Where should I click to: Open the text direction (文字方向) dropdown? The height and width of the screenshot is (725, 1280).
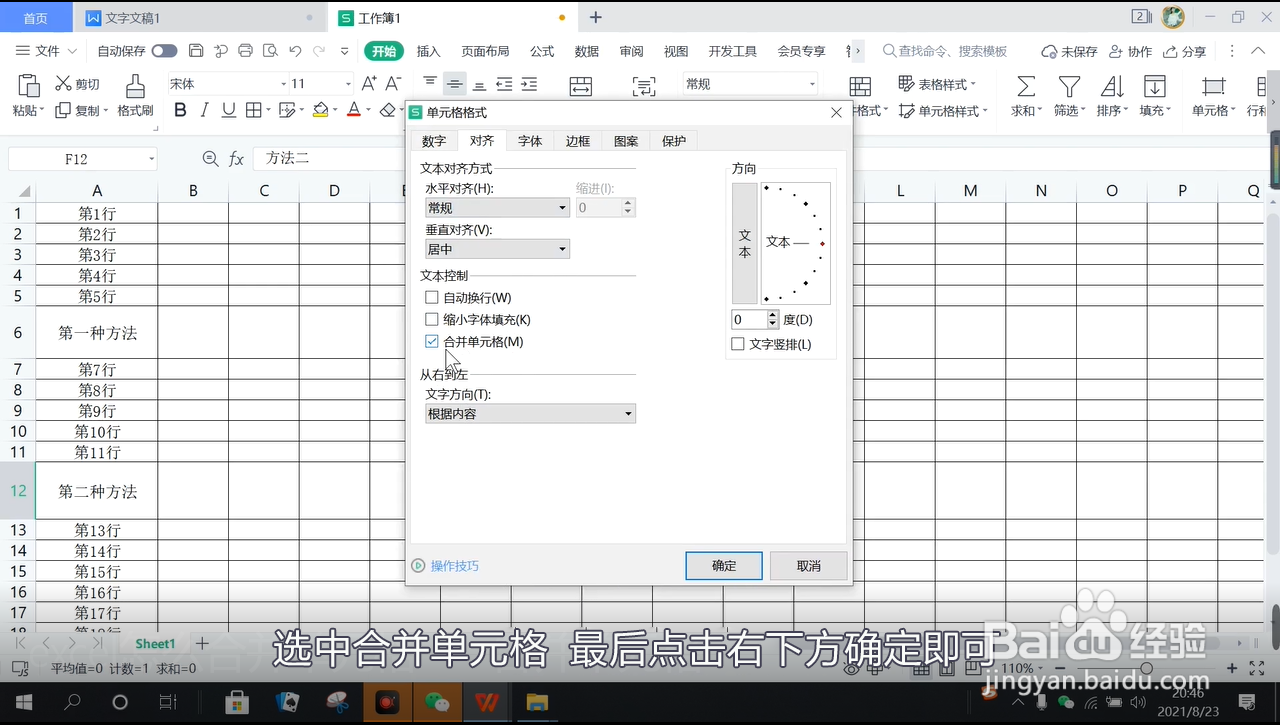point(628,413)
